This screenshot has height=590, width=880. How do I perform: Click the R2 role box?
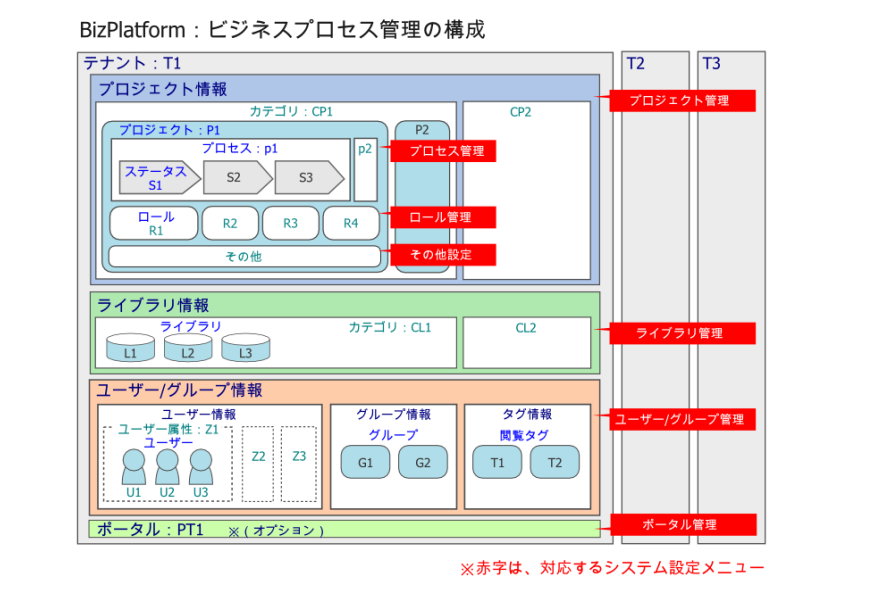click(230, 223)
